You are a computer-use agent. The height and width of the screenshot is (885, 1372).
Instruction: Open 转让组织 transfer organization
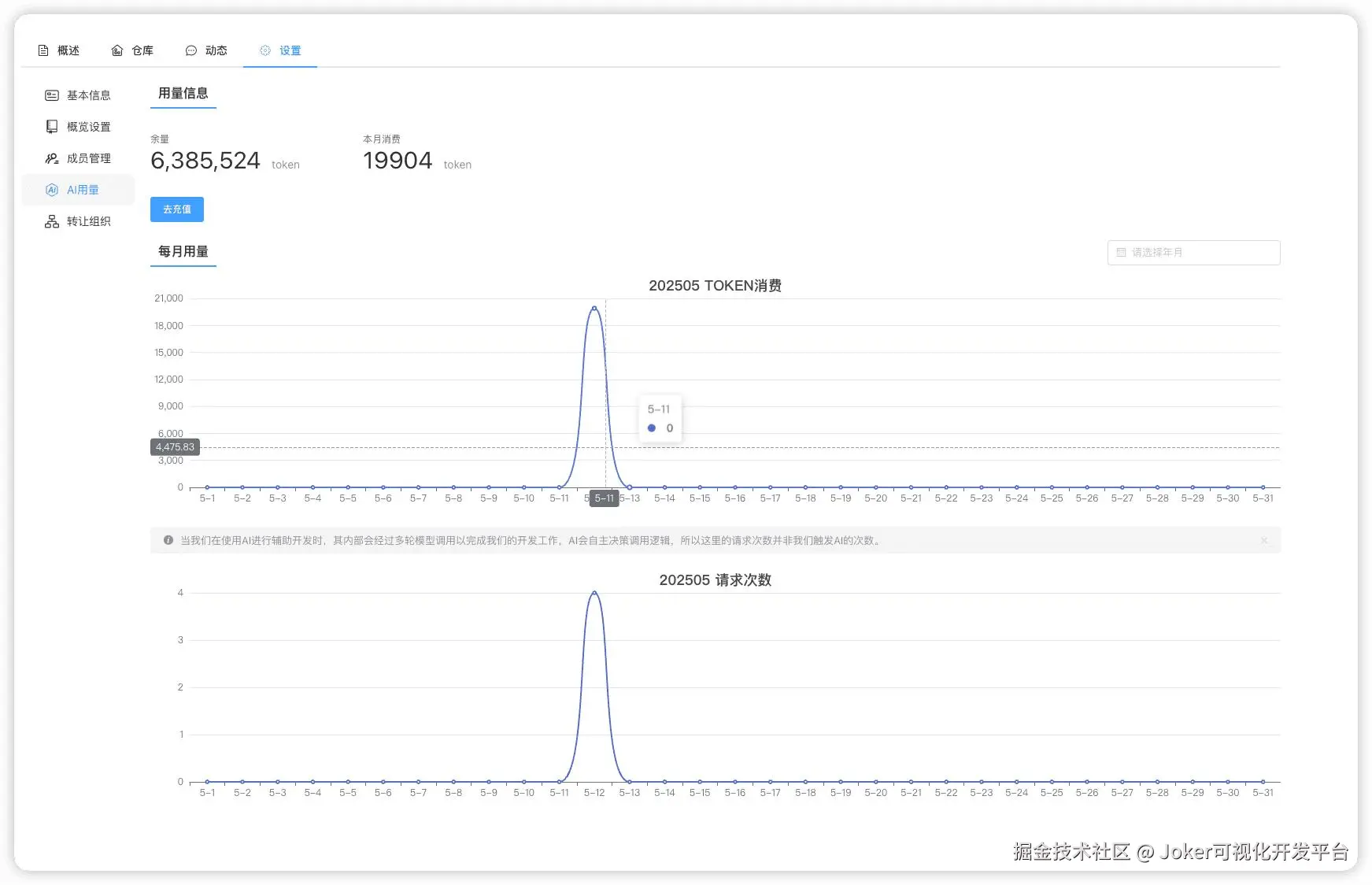click(79, 221)
